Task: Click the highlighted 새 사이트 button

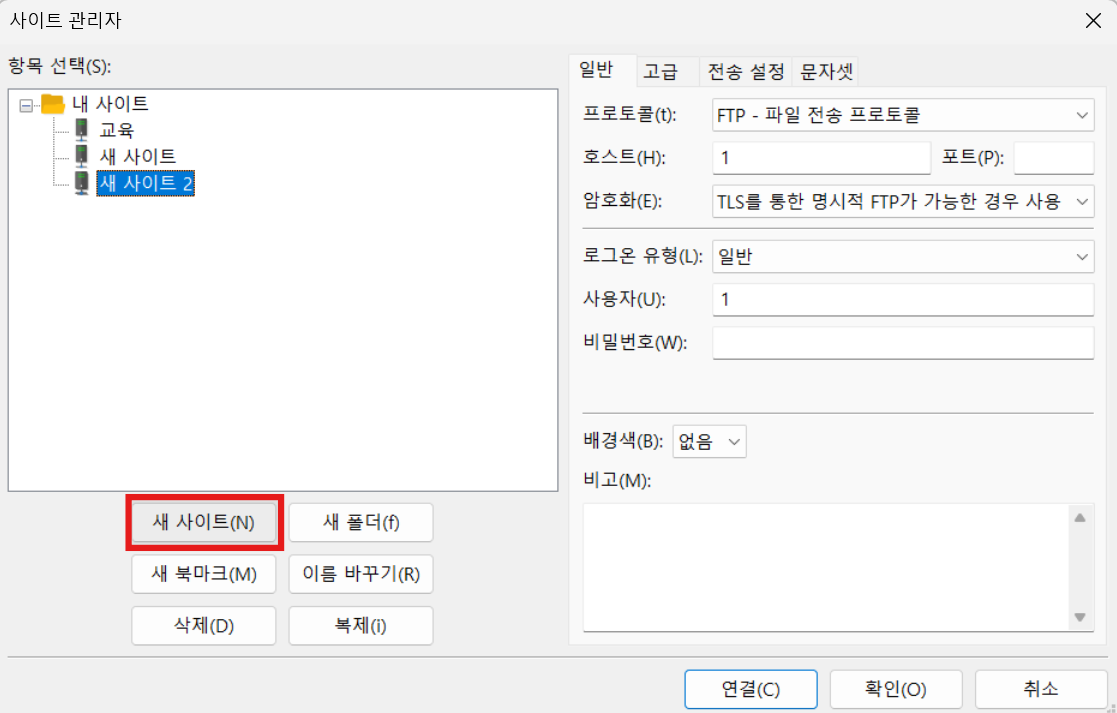Action: (x=204, y=522)
